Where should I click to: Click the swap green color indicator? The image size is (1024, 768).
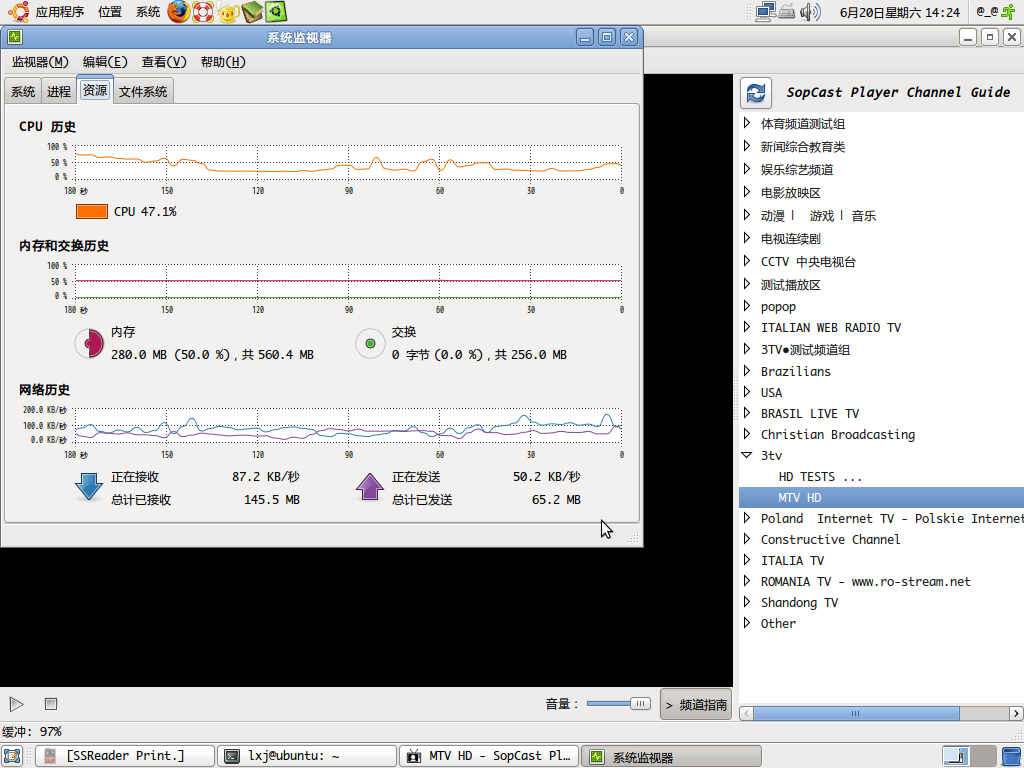click(x=370, y=344)
